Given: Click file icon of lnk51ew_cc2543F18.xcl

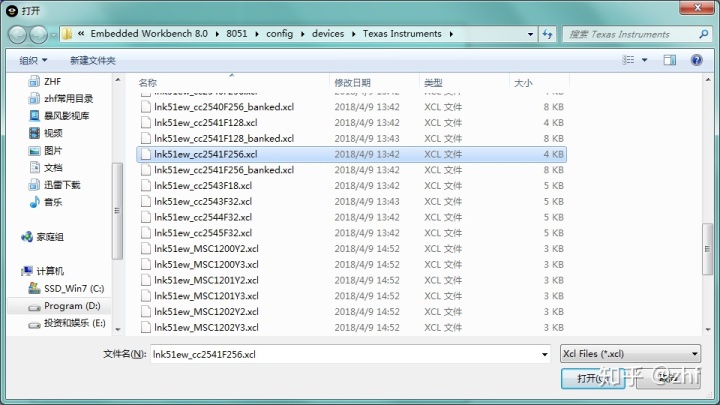Looking at the screenshot, I should pyautogui.click(x=146, y=186).
